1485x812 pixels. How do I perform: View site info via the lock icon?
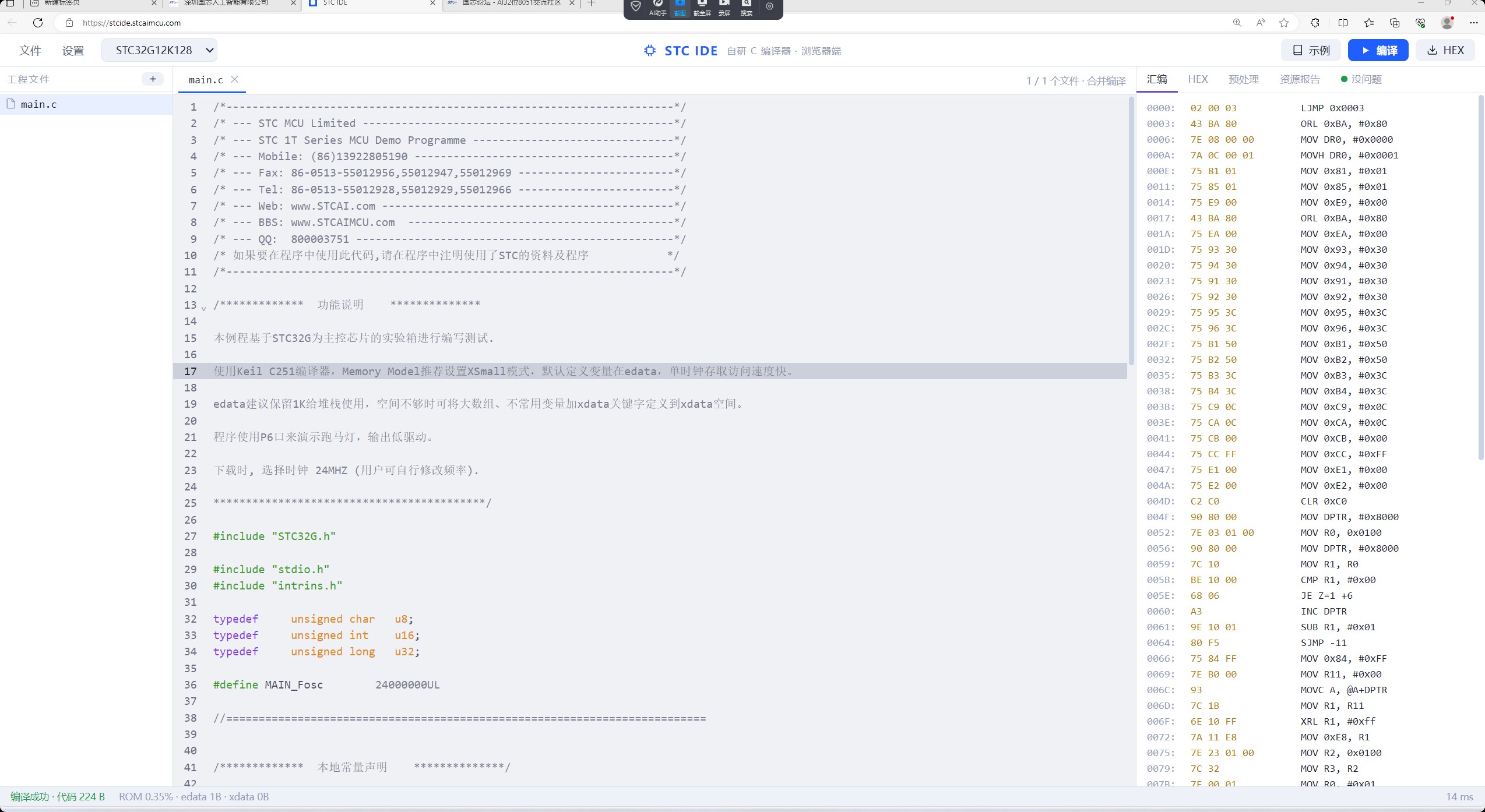coord(69,23)
